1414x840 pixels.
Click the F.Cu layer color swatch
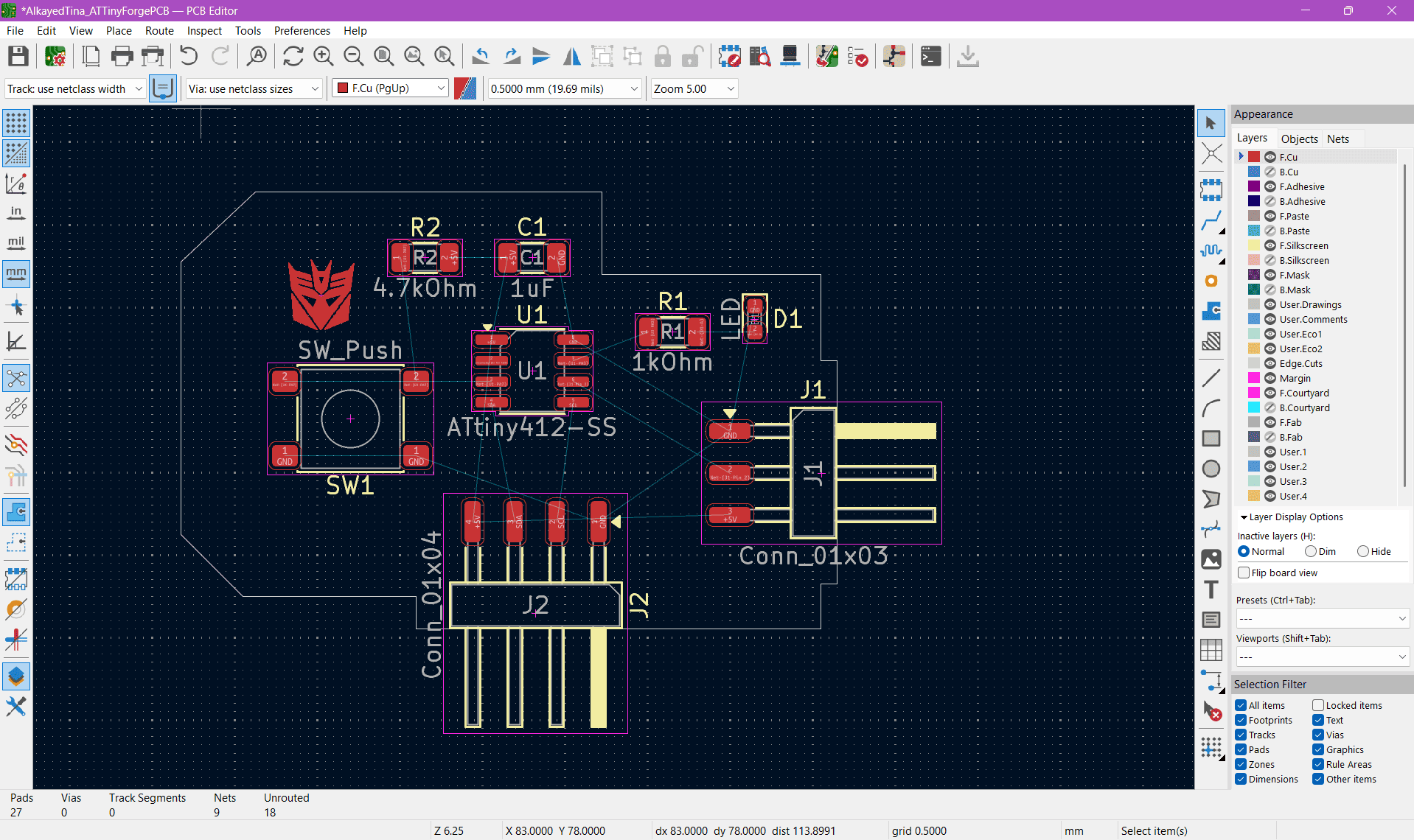(x=1253, y=156)
